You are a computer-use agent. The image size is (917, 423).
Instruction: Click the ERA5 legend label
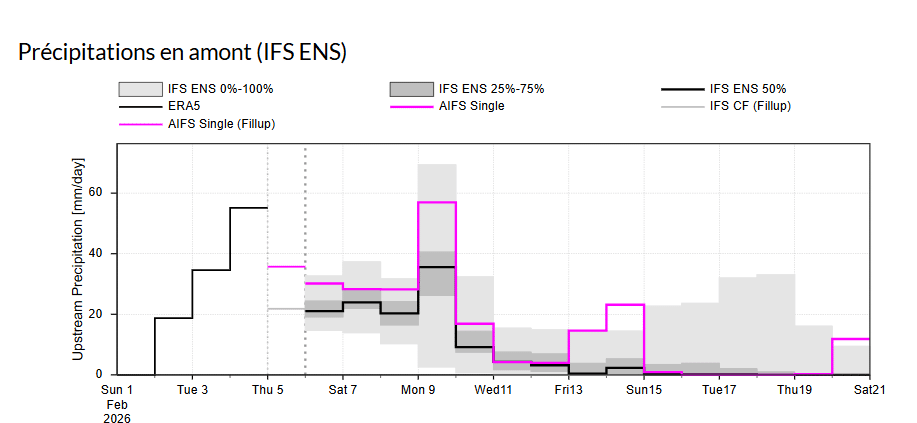pos(184,106)
